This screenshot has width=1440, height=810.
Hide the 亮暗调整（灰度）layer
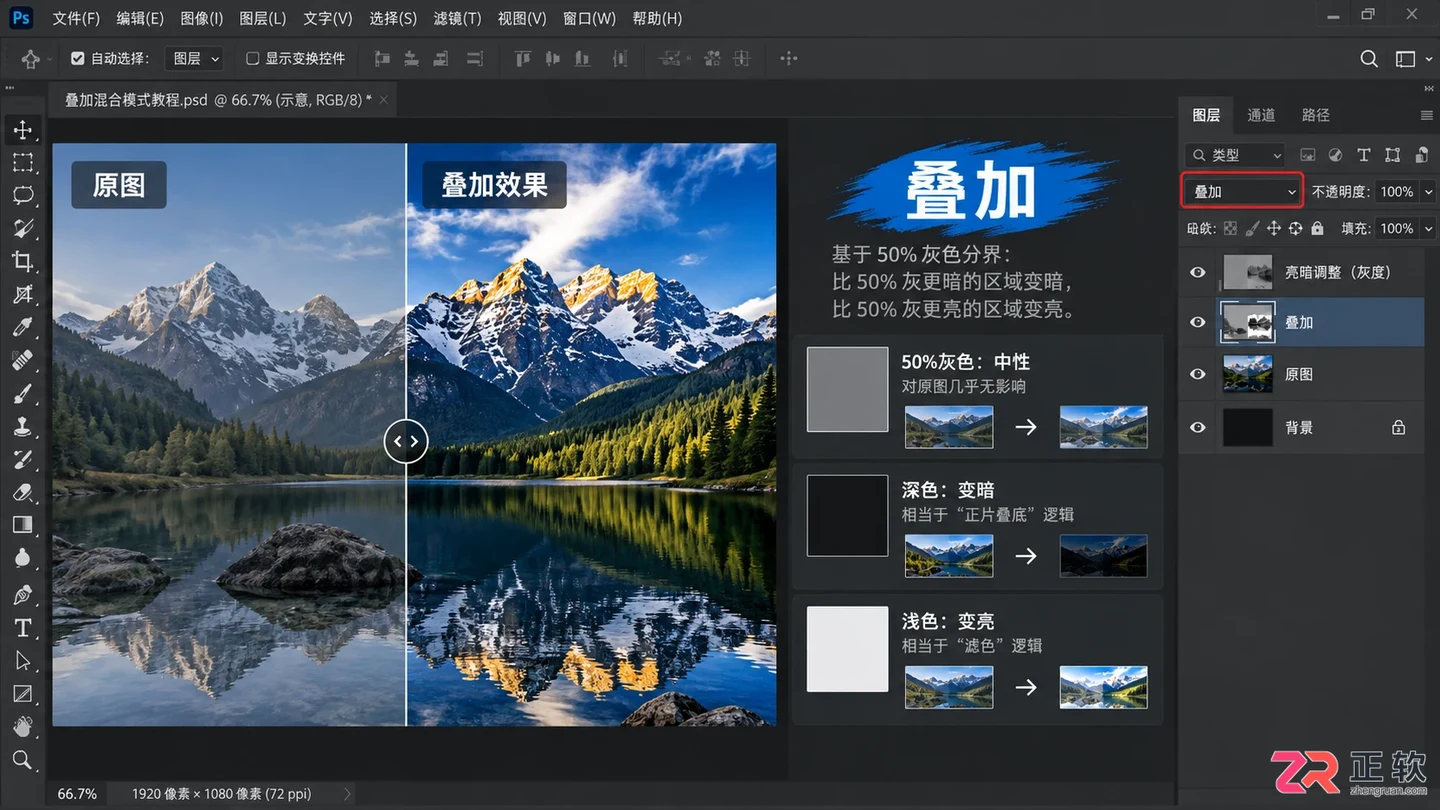pos(1198,272)
